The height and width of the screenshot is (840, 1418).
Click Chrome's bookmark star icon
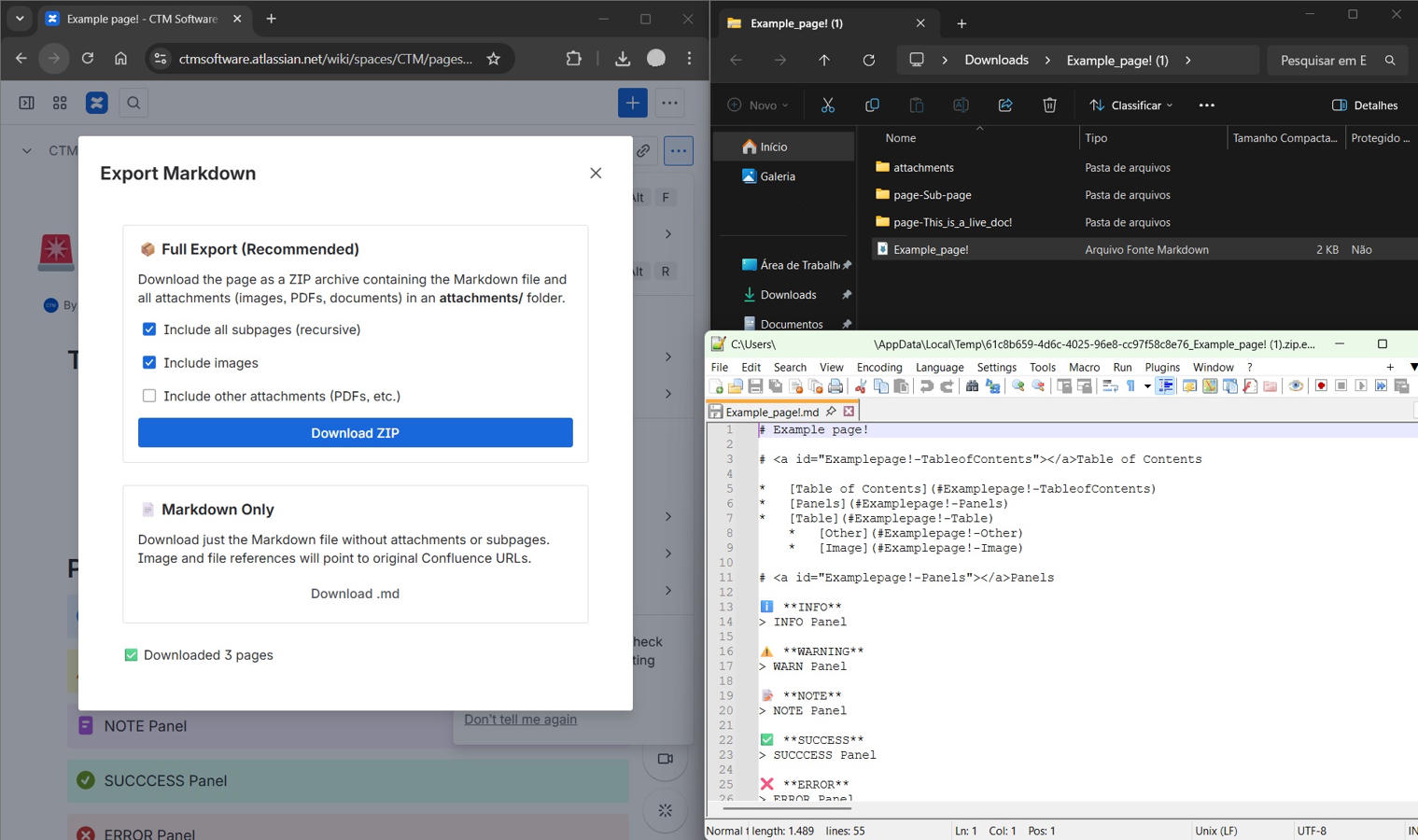[494, 59]
